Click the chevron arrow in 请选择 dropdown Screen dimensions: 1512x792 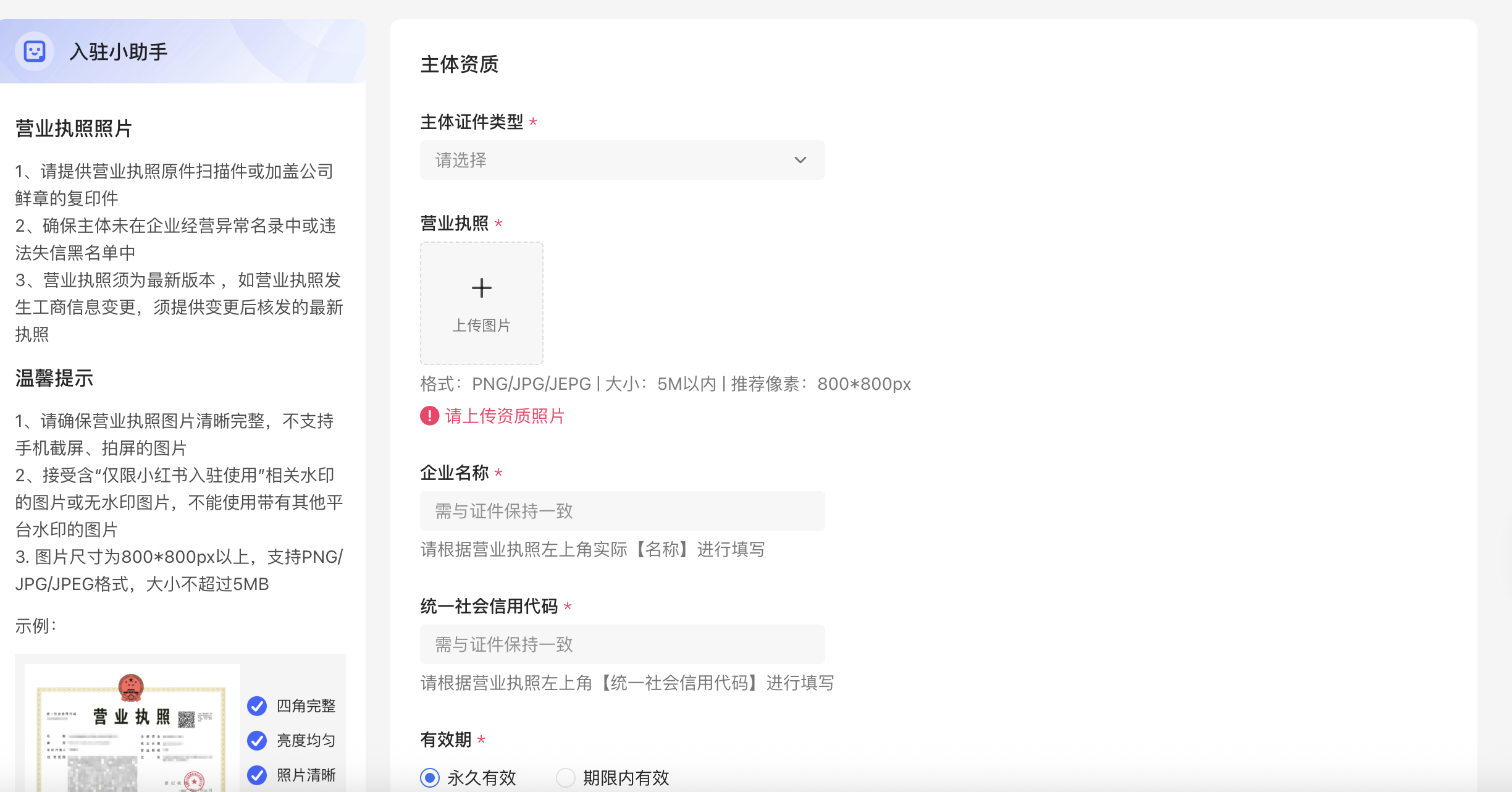pos(800,160)
